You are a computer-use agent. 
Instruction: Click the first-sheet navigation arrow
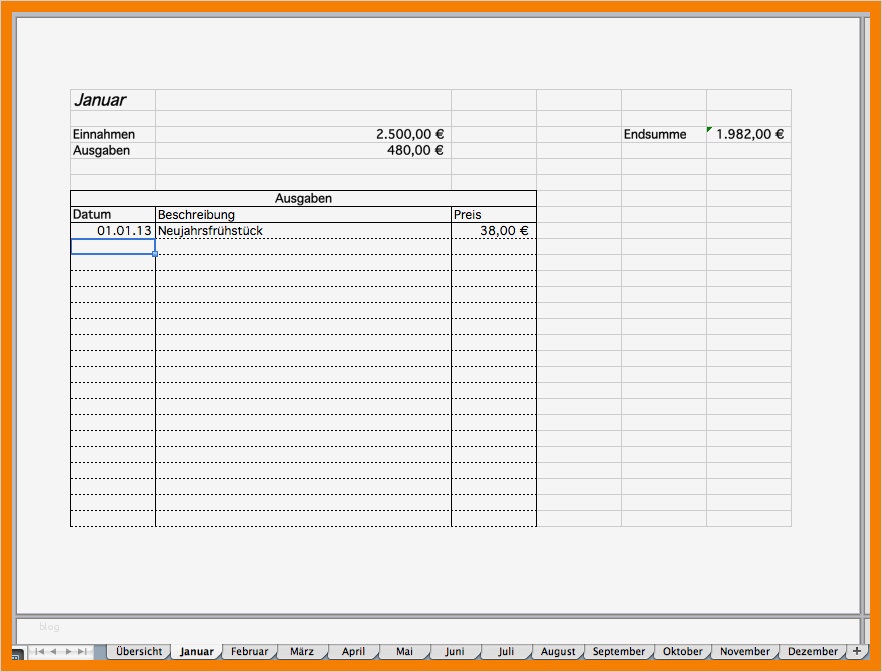(39, 651)
